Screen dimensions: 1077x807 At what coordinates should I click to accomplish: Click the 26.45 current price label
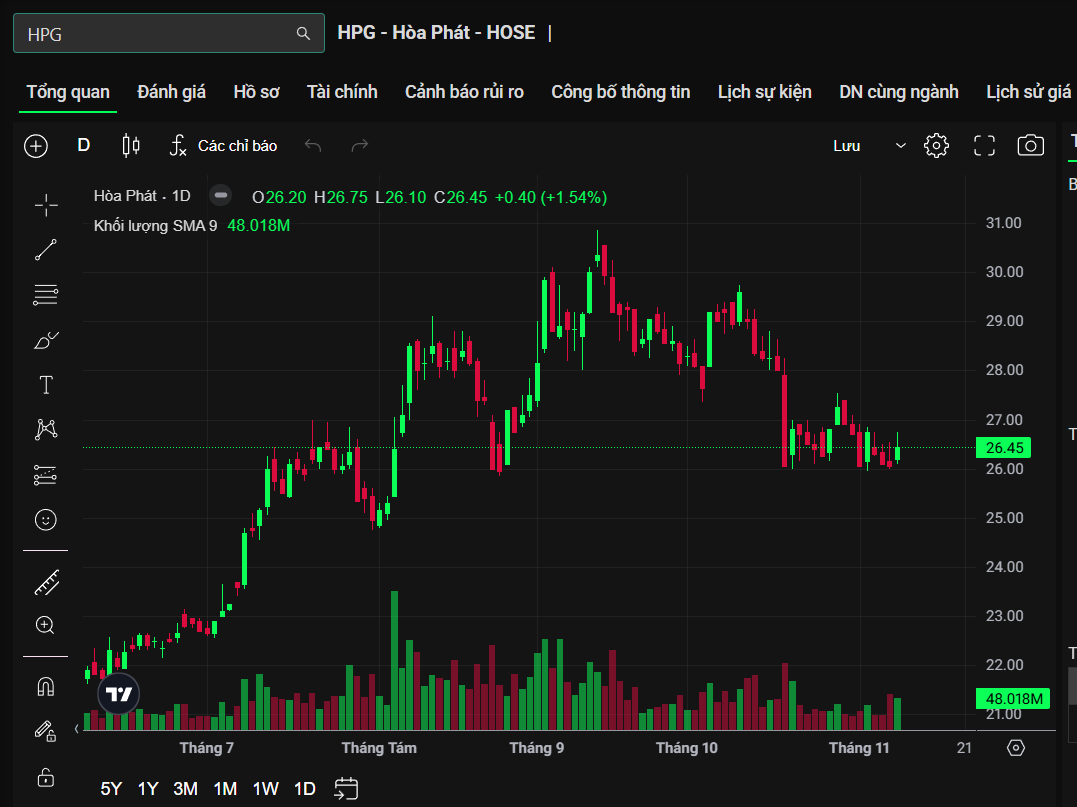(x=1003, y=448)
